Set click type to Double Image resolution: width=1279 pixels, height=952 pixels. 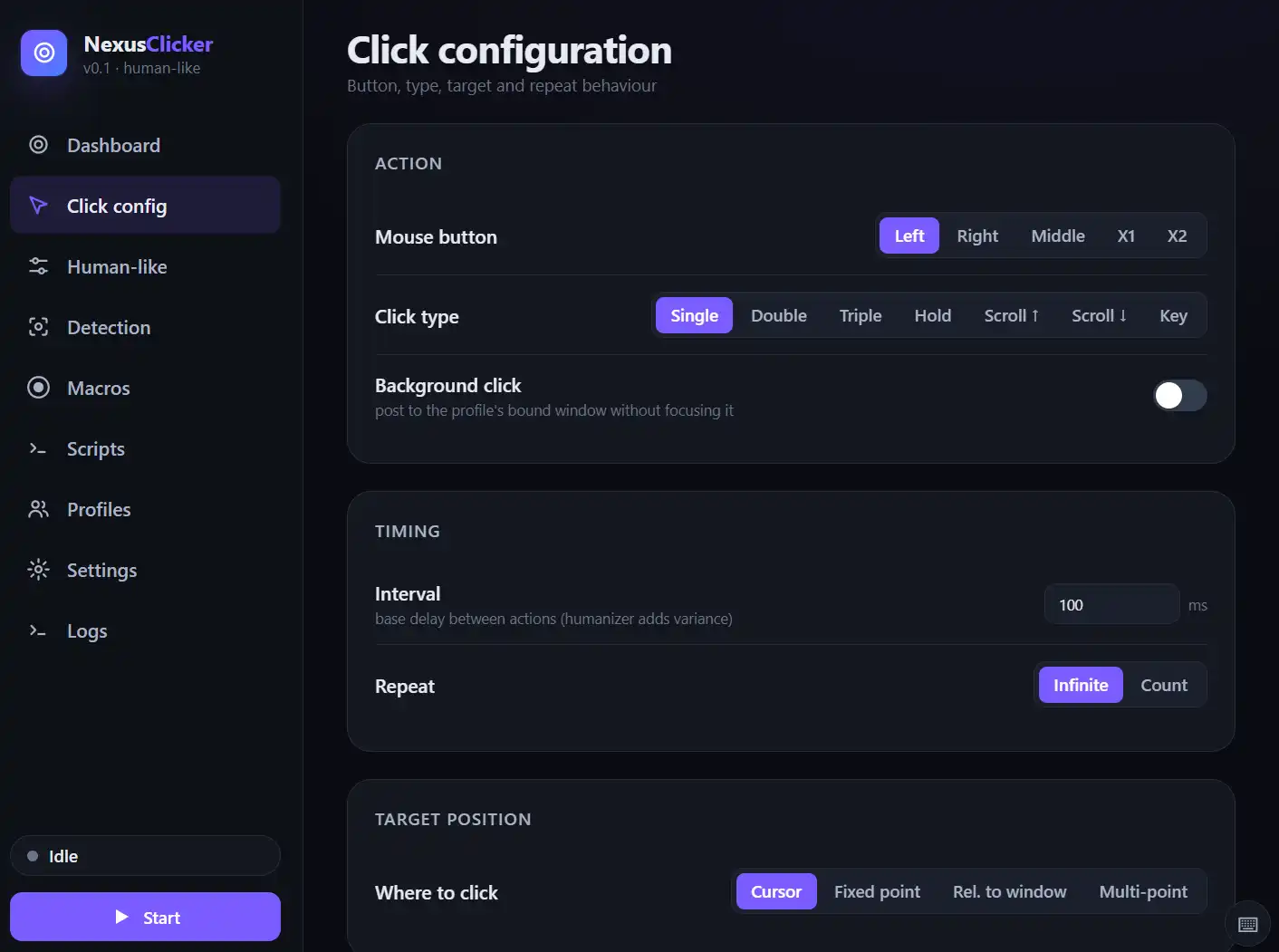(x=779, y=315)
